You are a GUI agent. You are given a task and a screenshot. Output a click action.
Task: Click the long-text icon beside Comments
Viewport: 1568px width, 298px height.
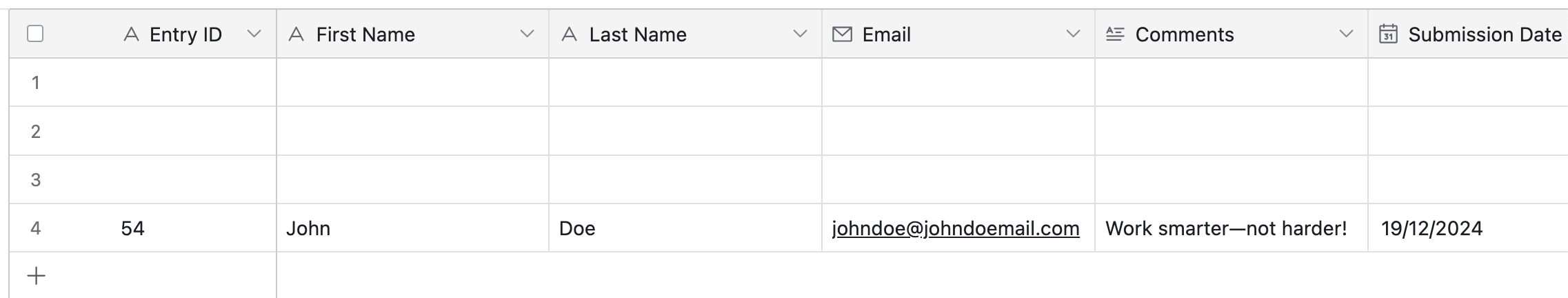click(x=1115, y=34)
